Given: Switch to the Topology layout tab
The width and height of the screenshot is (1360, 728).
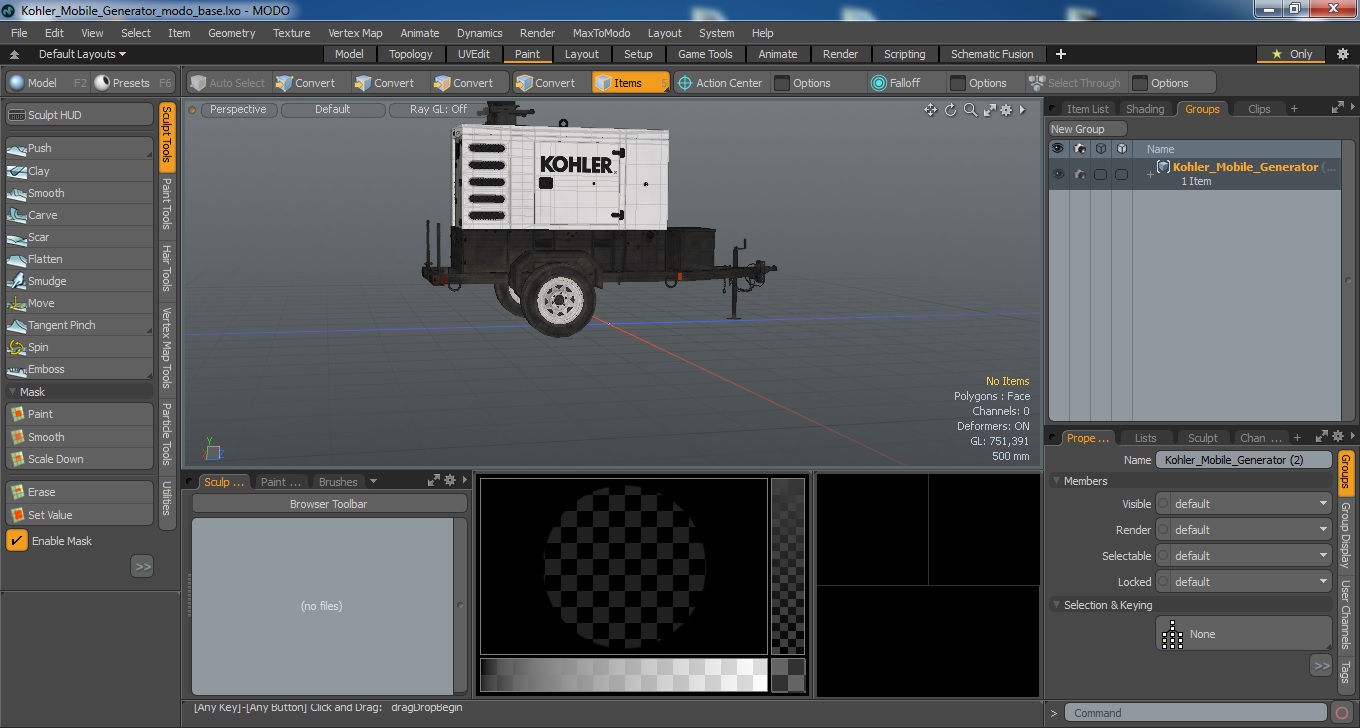Looking at the screenshot, I should pos(411,54).
